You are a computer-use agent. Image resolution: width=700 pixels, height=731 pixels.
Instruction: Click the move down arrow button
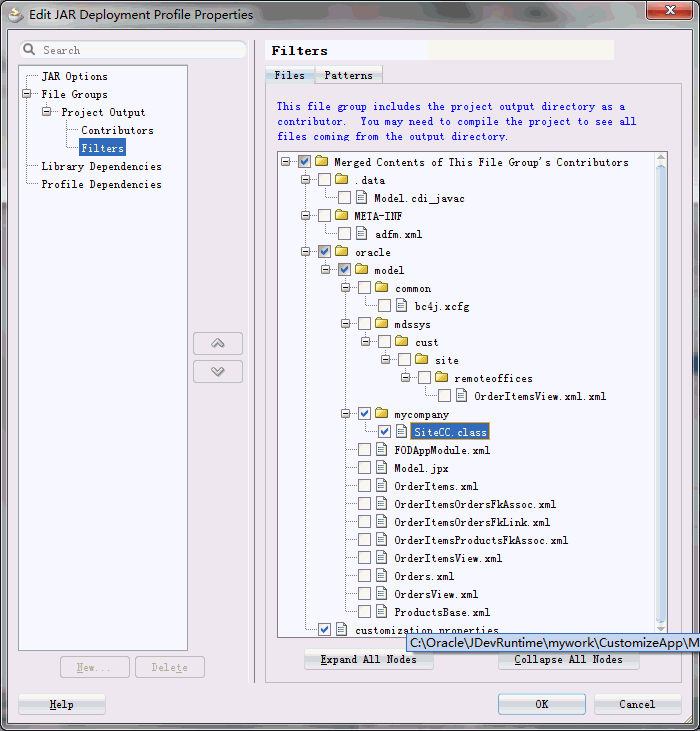(218, 372)
